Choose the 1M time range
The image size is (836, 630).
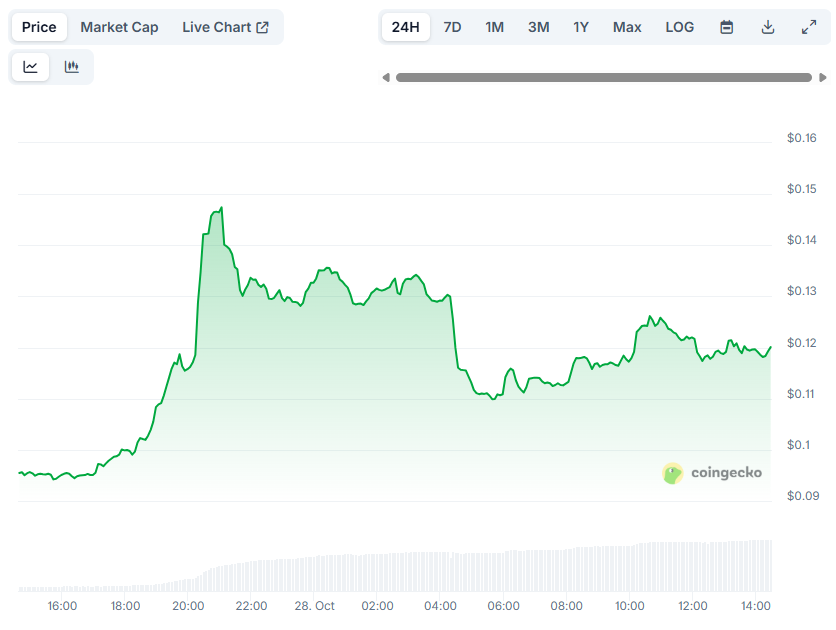point(494,27)
